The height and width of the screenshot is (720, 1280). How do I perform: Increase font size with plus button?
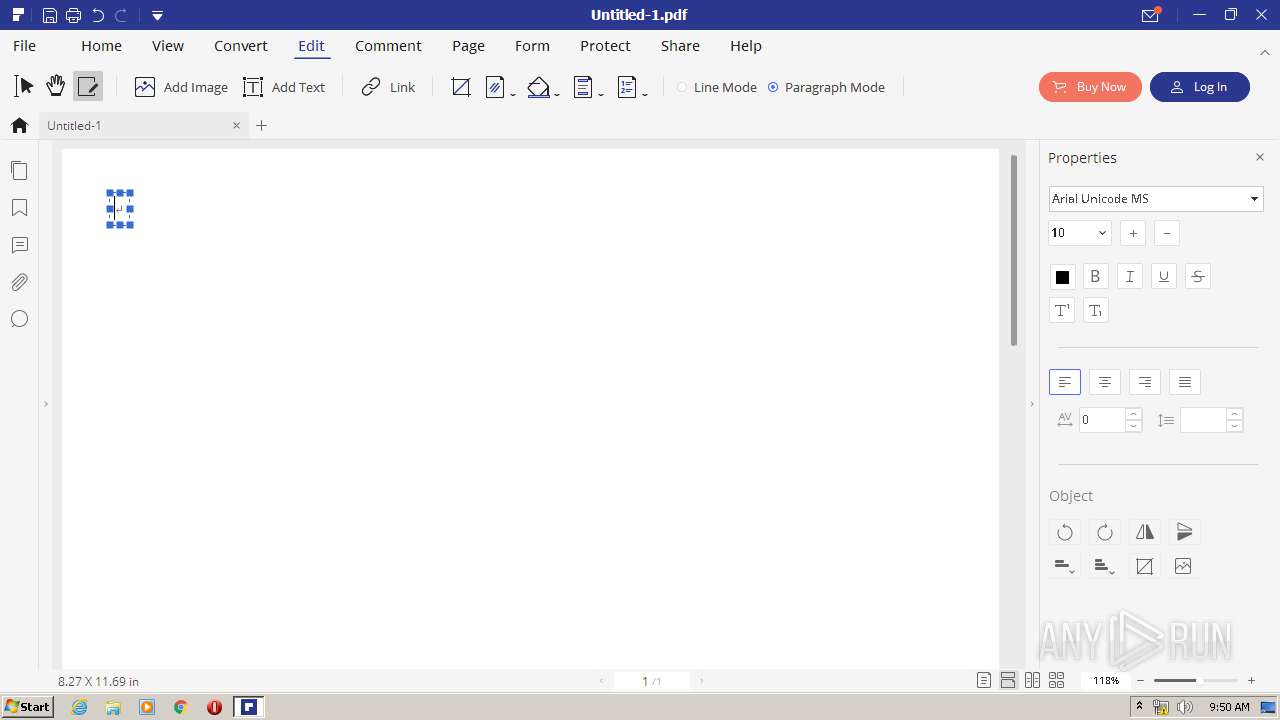(x=1133, y=233)
